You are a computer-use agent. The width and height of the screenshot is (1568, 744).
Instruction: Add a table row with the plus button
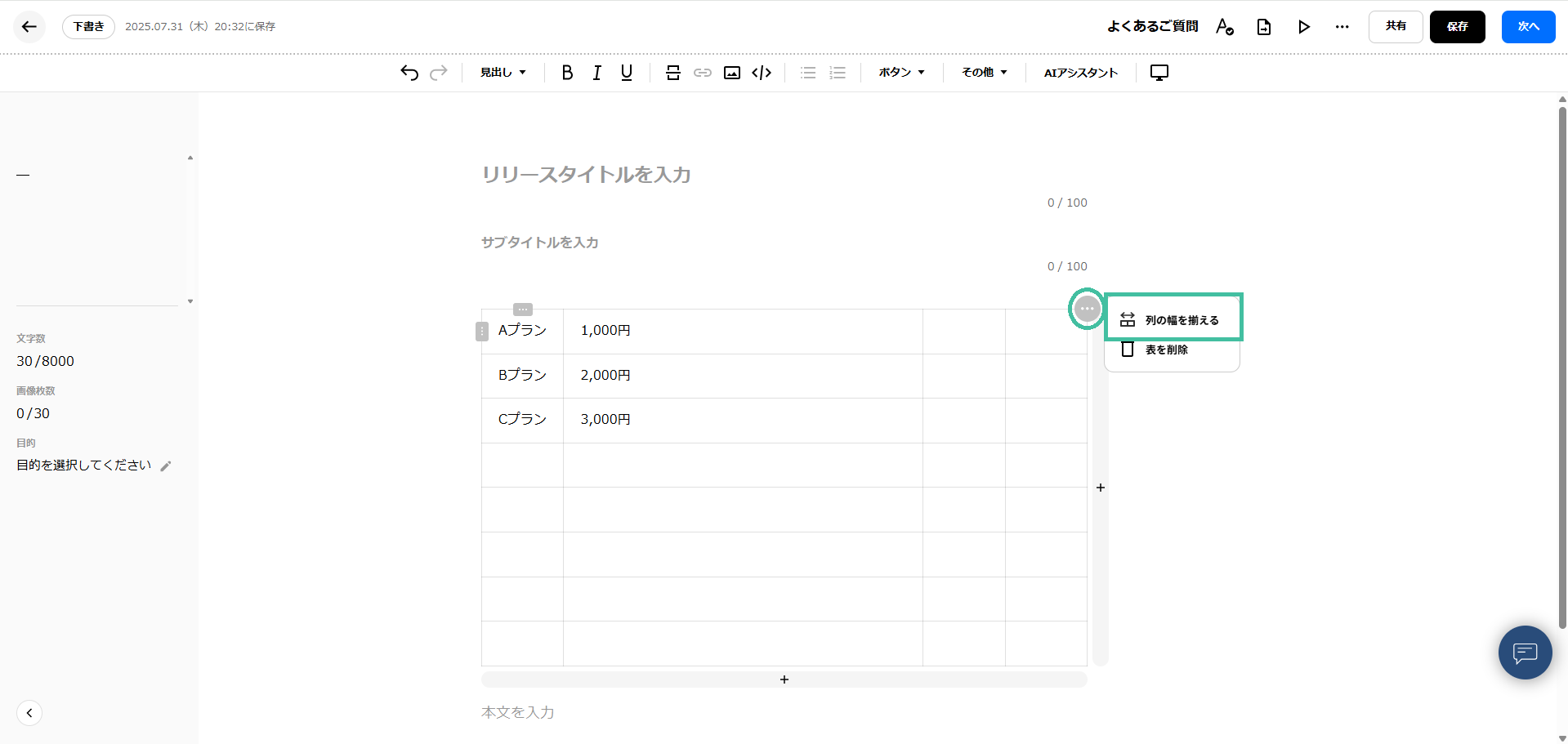(784, 679)
